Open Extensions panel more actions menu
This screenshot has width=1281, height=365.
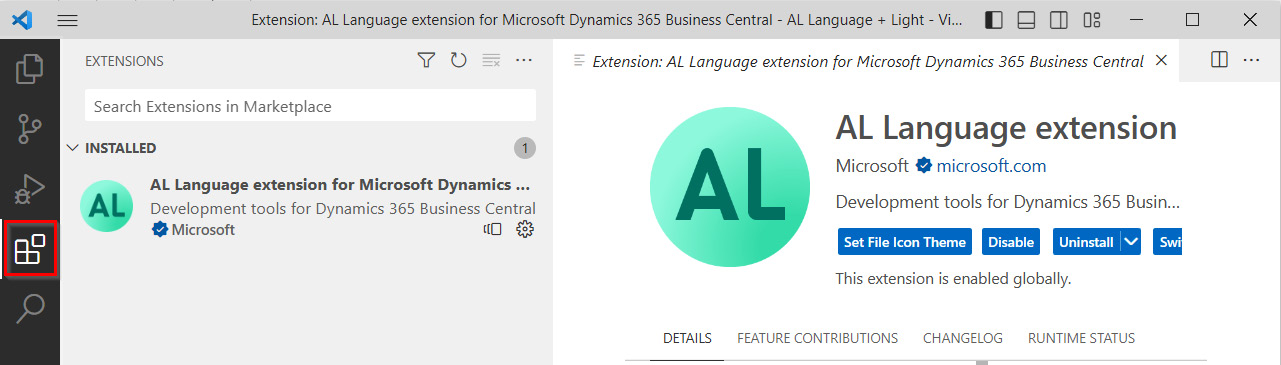[524, 61]
